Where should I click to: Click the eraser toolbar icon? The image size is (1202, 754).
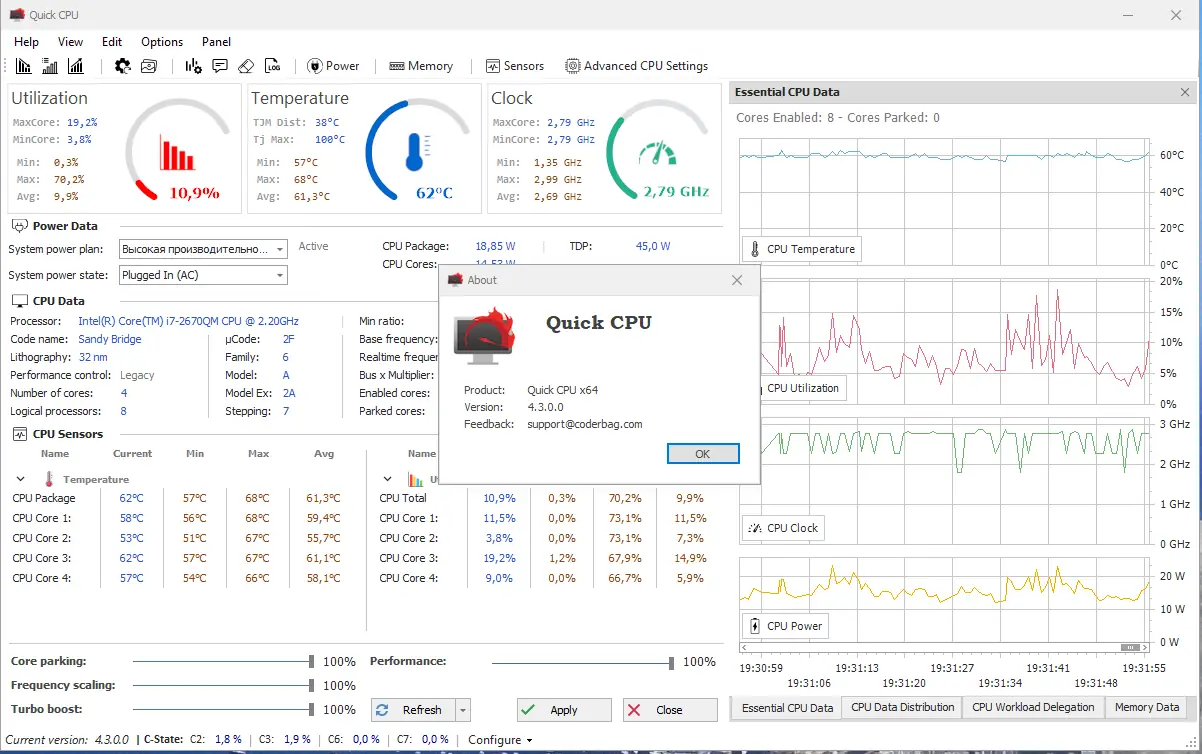tap(246, 66)
